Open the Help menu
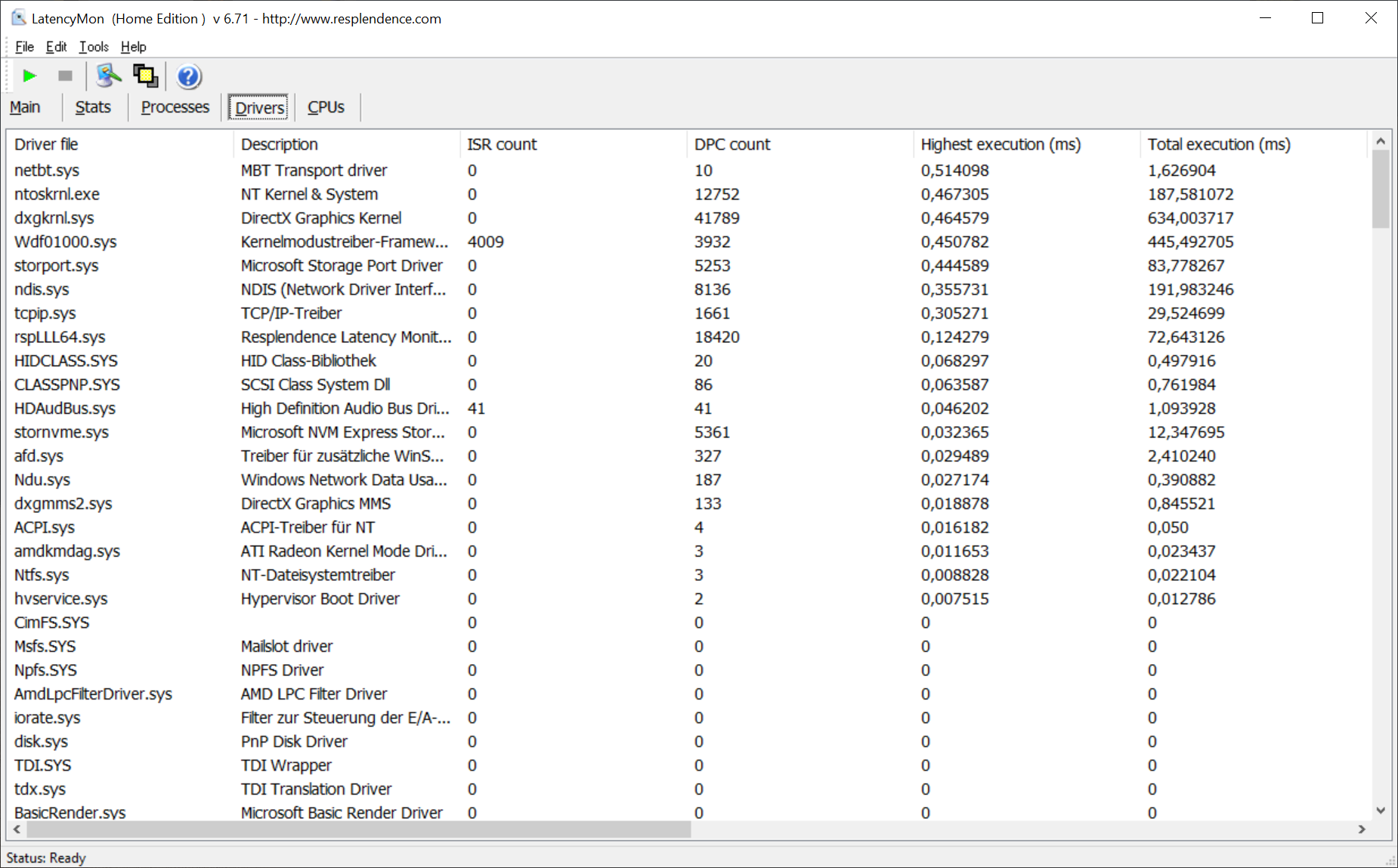The height and width of the screenshot is (868, 1398). coord(134,47)
